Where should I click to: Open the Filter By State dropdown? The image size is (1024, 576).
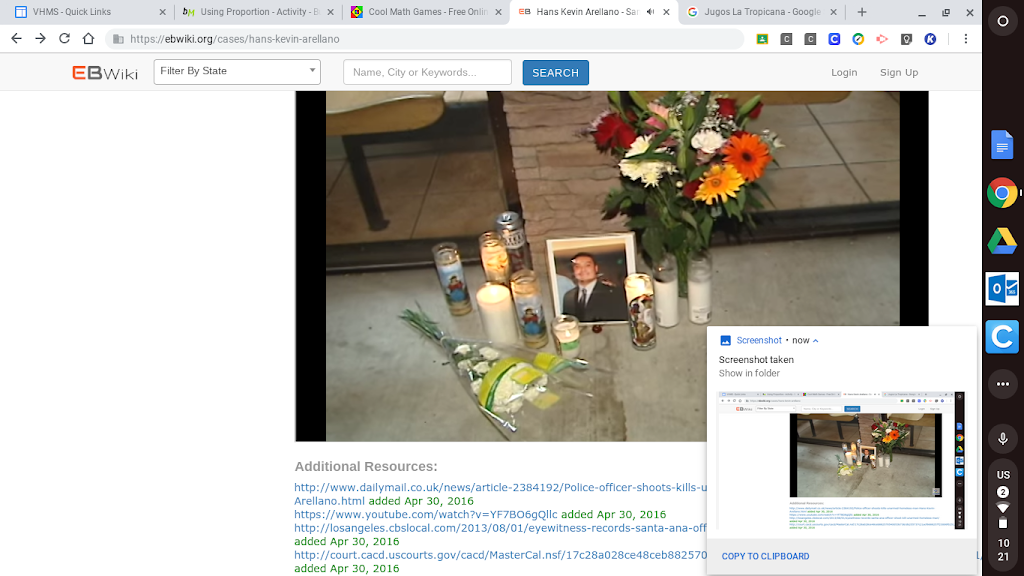pyautogui.click(x=237, y=72)
